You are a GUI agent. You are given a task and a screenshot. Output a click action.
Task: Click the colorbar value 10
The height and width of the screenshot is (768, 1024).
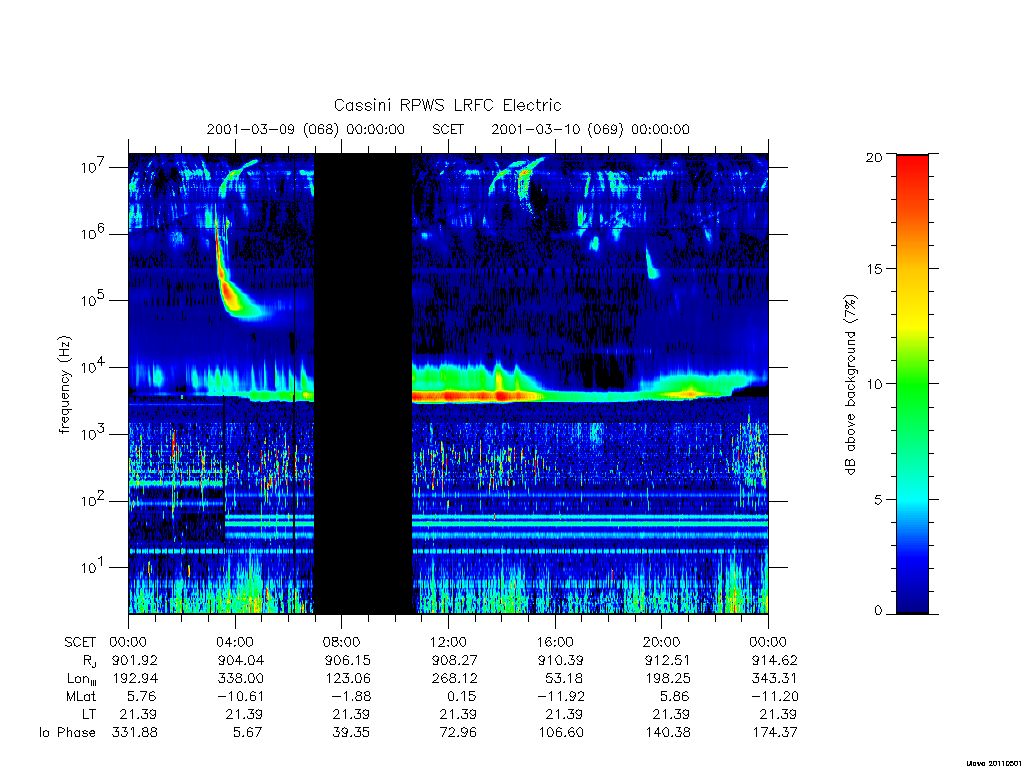[873, 383]
